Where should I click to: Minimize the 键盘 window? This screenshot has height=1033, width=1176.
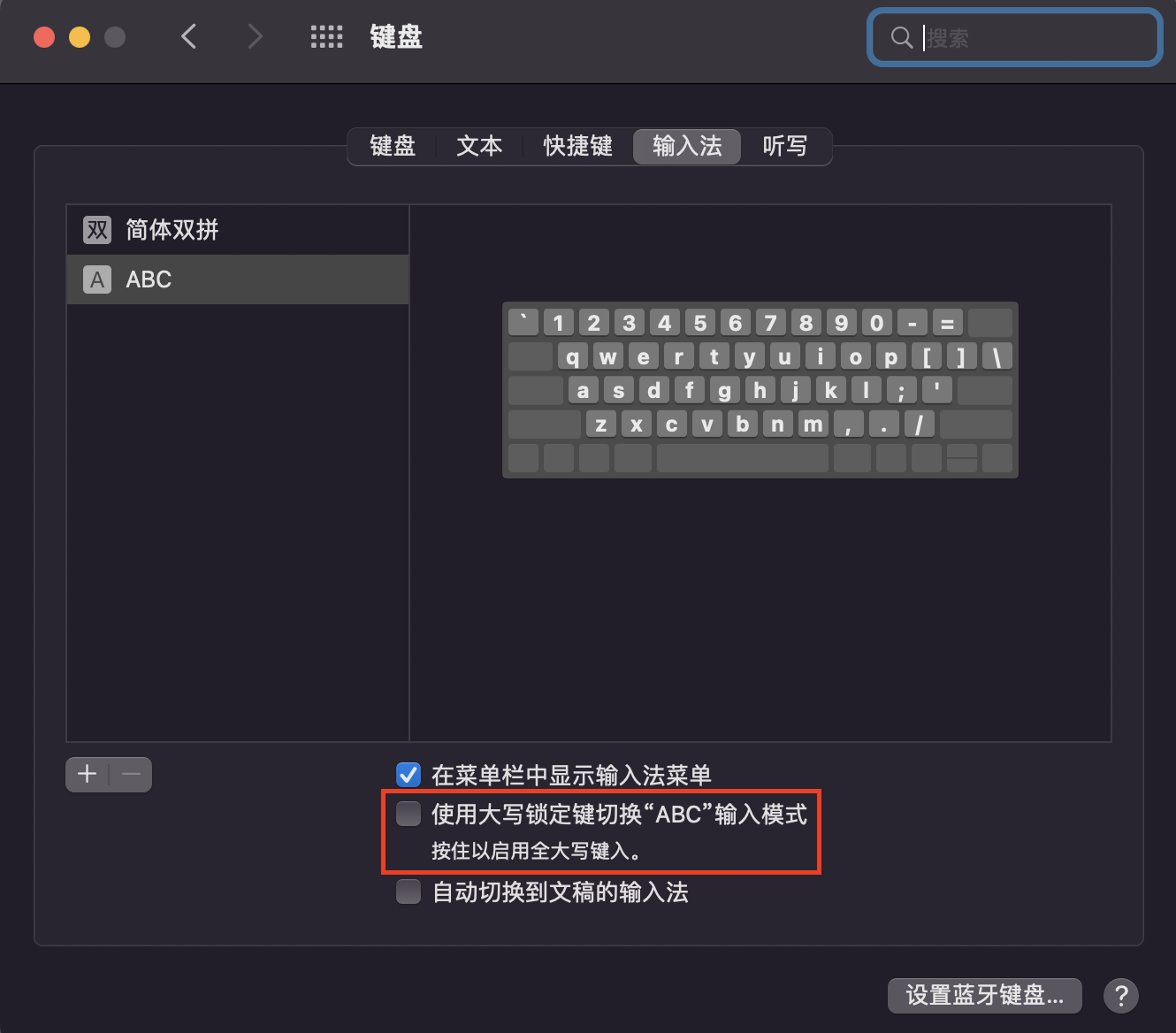tap(80, 37)
